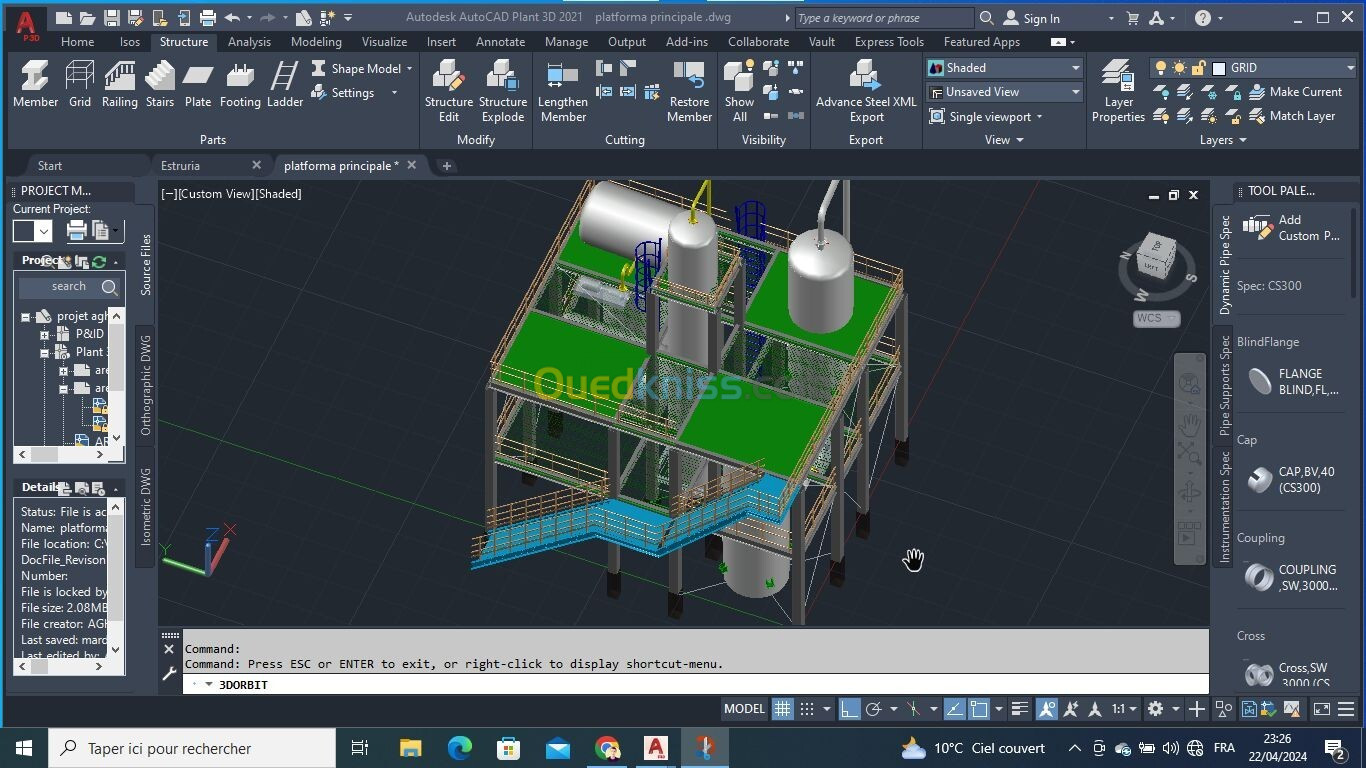Choose the Ladder tool
Screen dimensions: 1366x768
point(285,84)
